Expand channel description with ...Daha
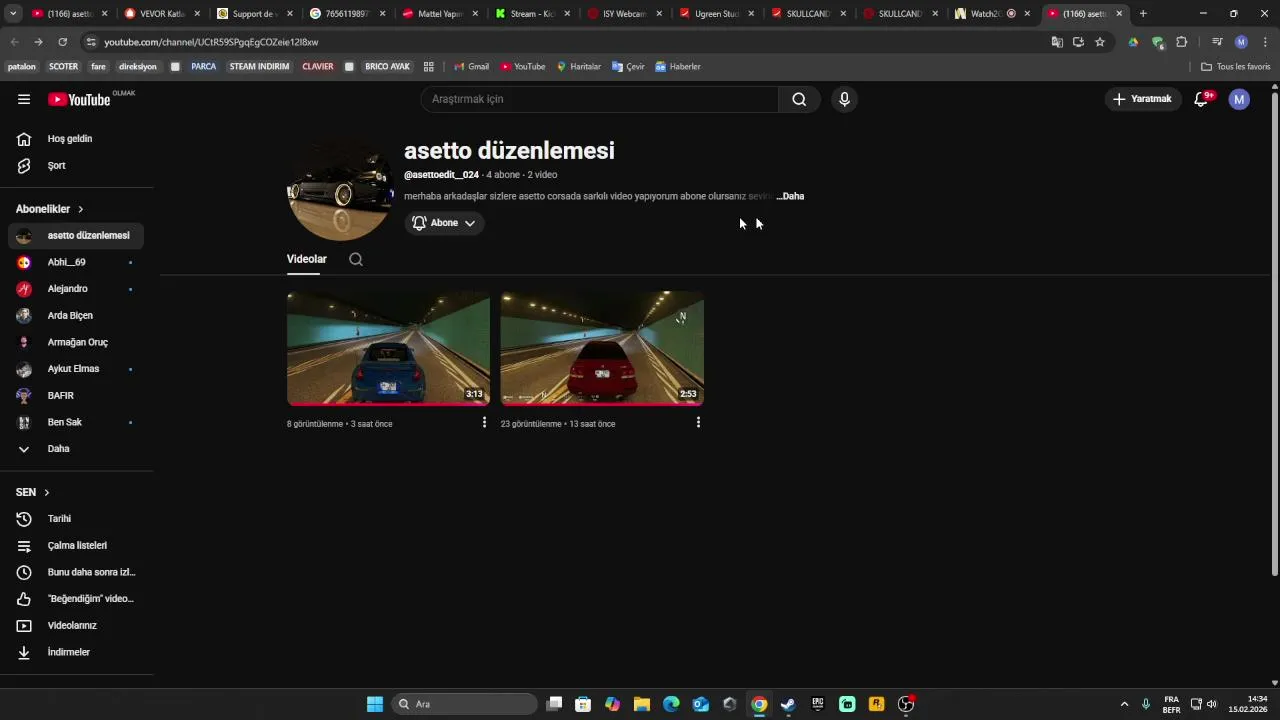 pos(790,196)
